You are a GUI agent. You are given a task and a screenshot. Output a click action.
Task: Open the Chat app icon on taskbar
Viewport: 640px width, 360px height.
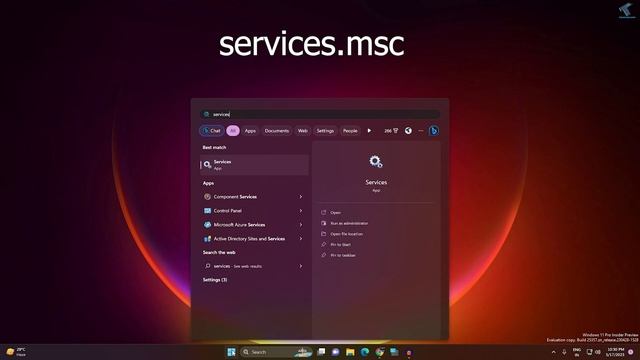pyautogui.click(x=336, y=352)
